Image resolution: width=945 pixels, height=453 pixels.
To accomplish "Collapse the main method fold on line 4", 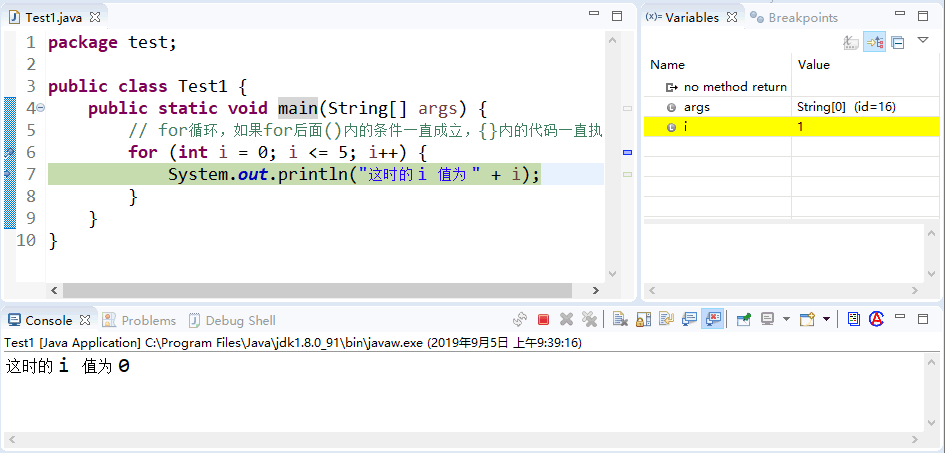I will coord(41,108).
